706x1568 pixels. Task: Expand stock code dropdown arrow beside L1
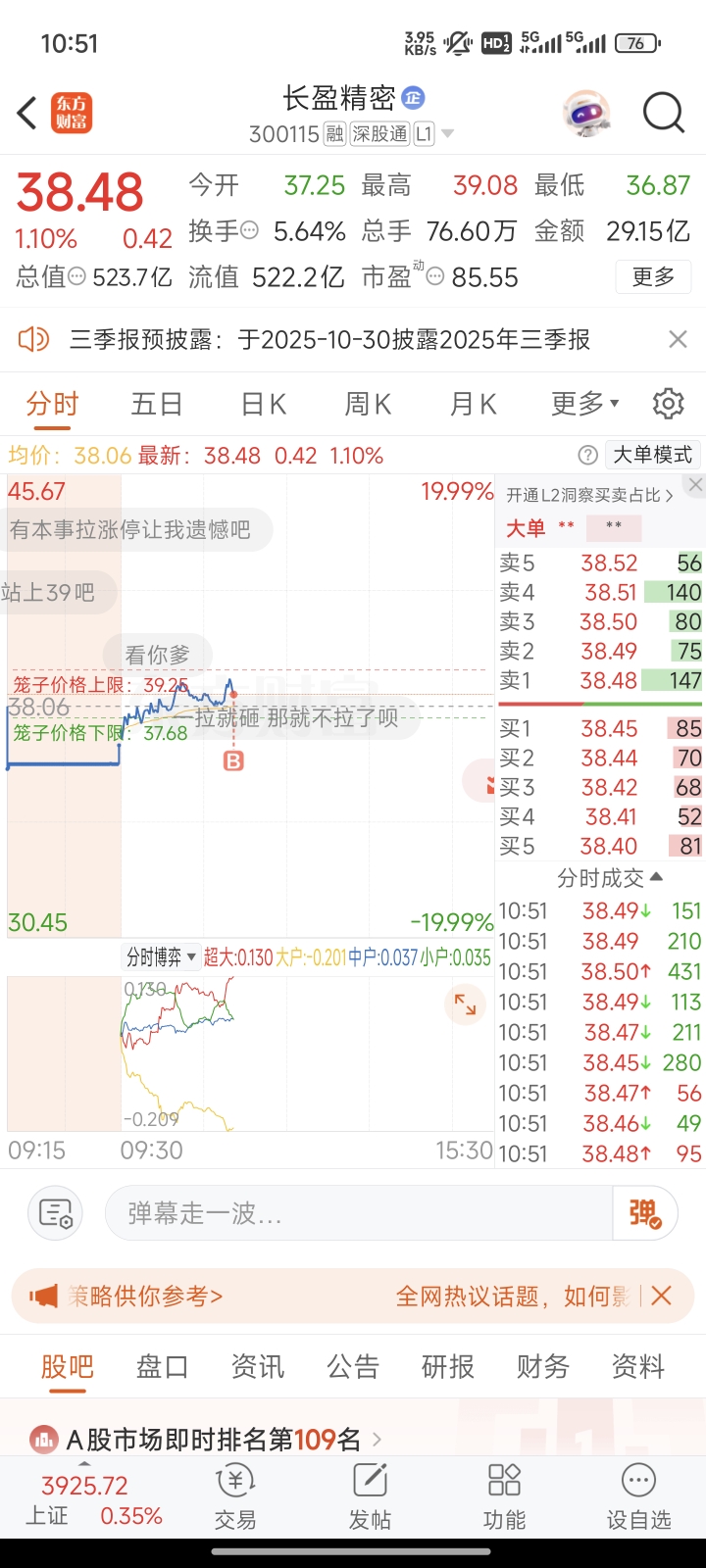point(447,134)
